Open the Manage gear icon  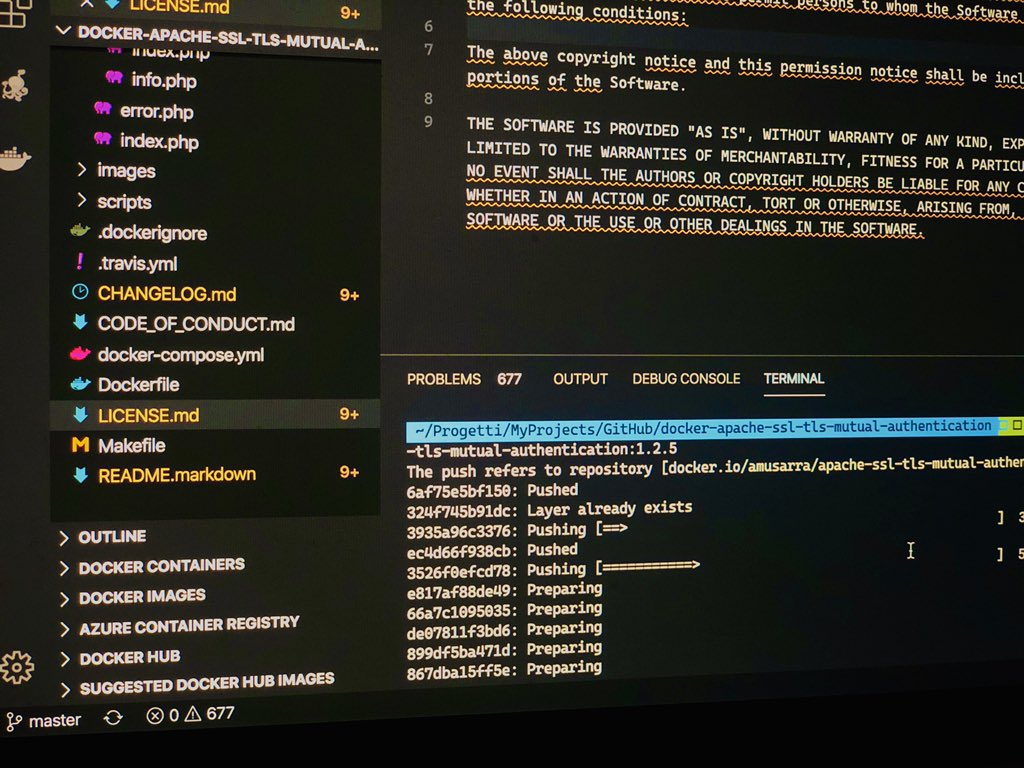17,667
